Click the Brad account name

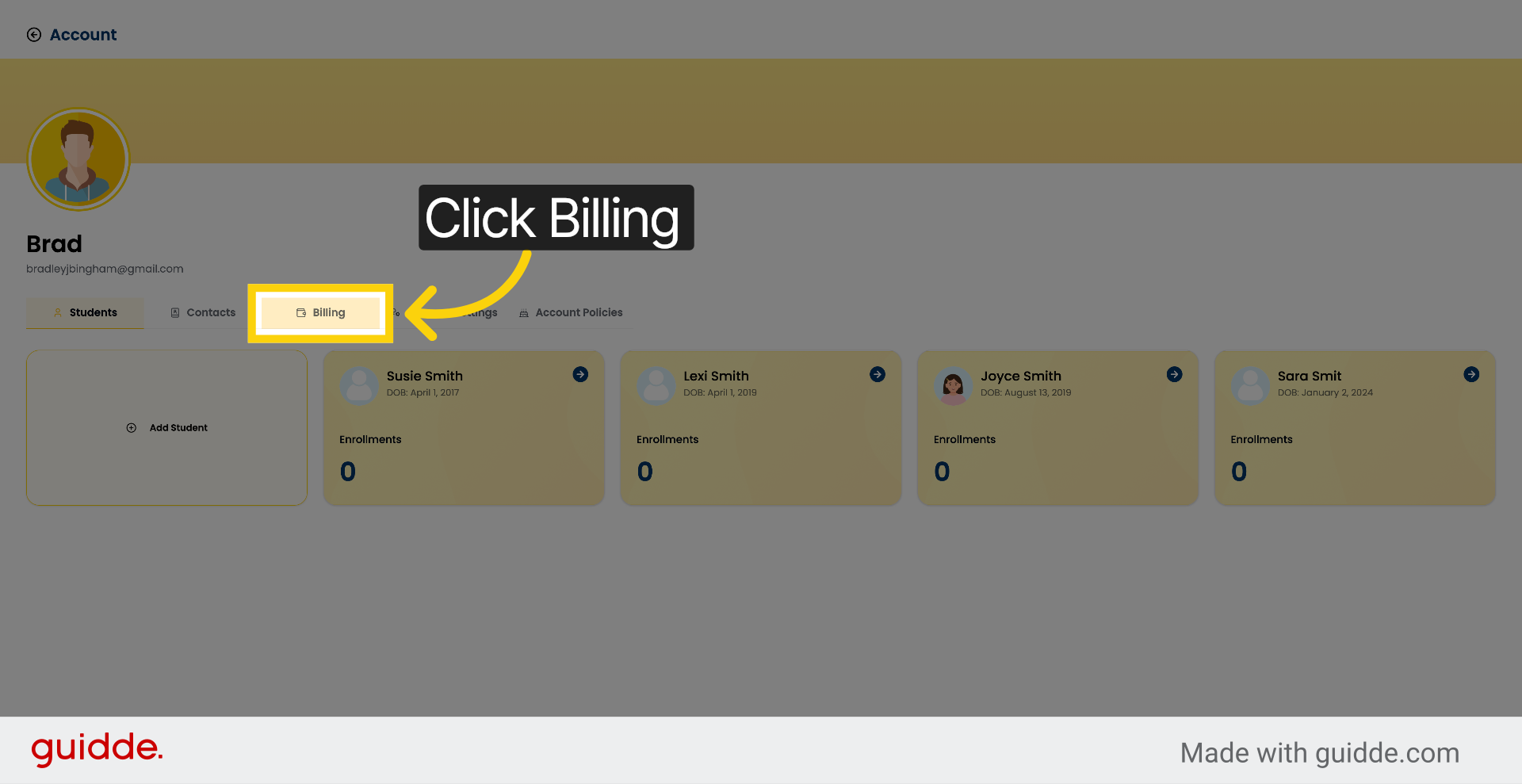click(54, 243)
